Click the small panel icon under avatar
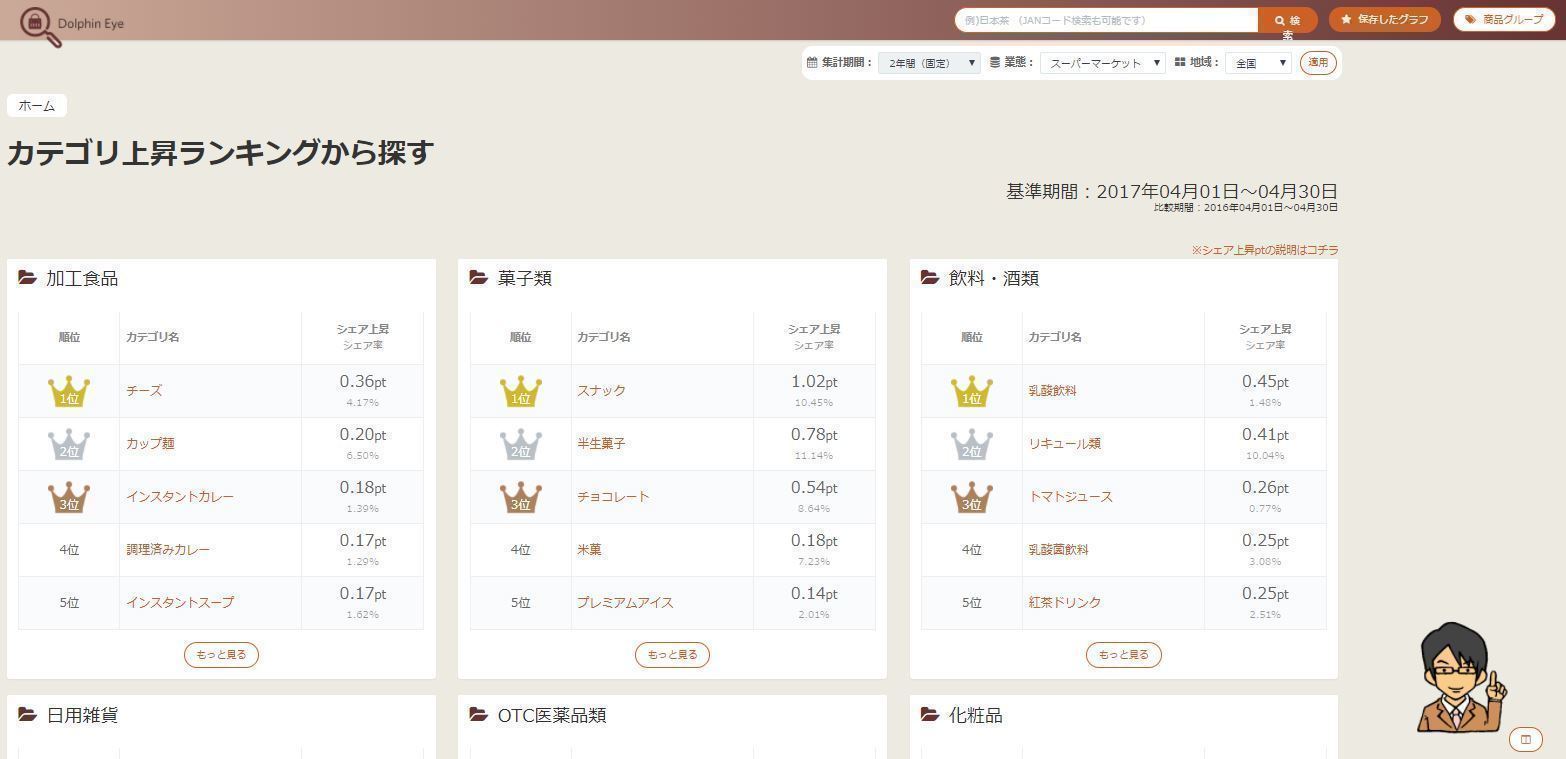The width and height of the screenshot is (1566, 759). coord(1526,740)
